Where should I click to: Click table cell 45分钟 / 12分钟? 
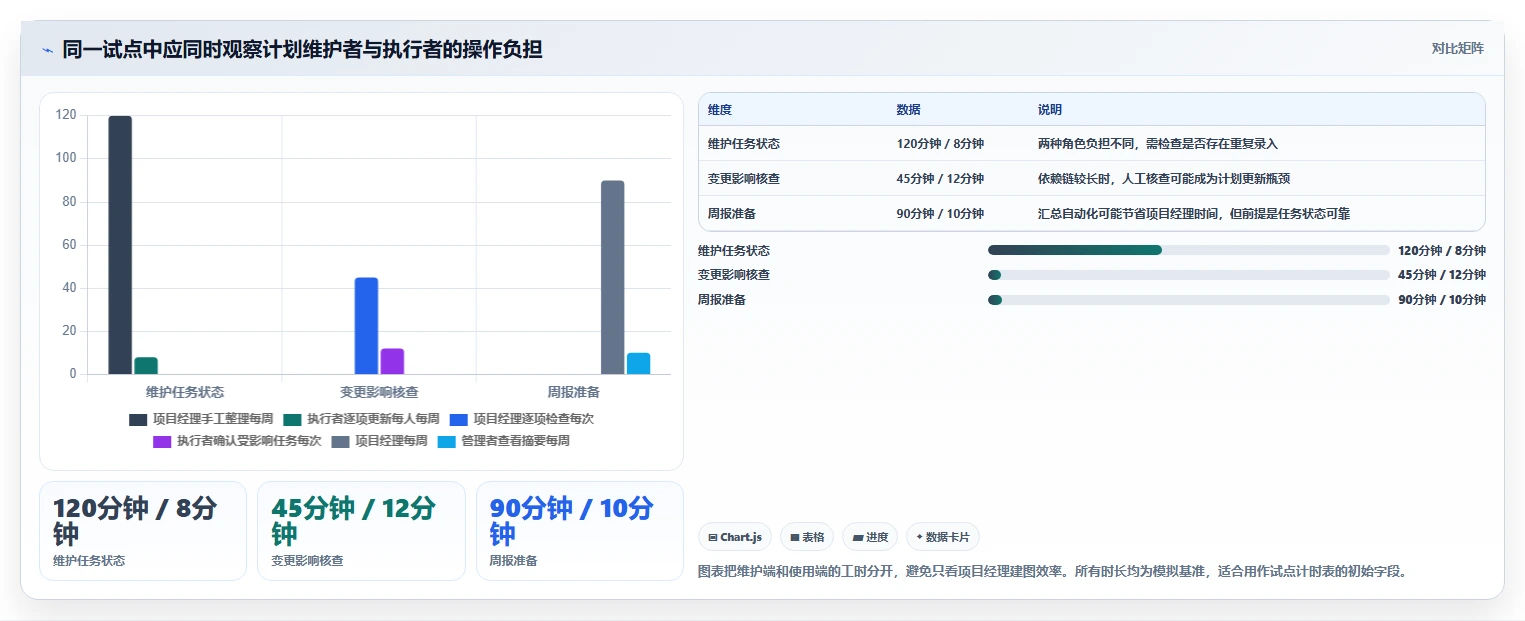click(940, 179)
